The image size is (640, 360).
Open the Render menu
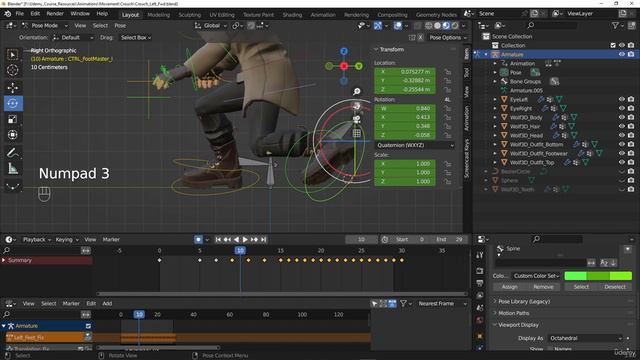55,13
